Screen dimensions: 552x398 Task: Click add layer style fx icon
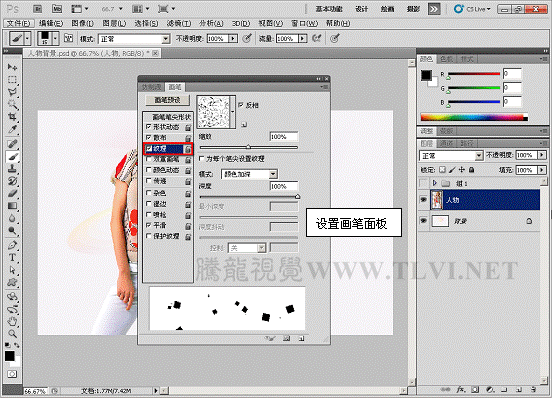tap(461, 390)
